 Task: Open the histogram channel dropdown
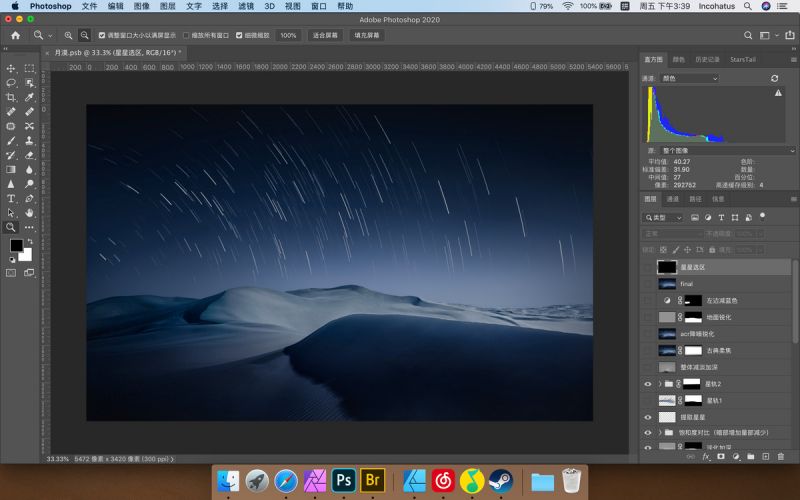click(689, 78)
